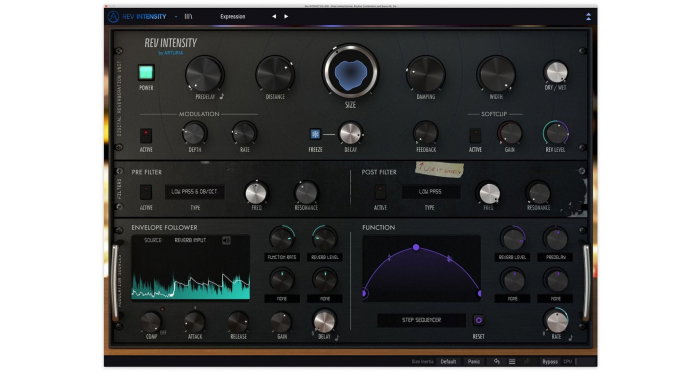Open the preset browser library icon

(188, 17)
